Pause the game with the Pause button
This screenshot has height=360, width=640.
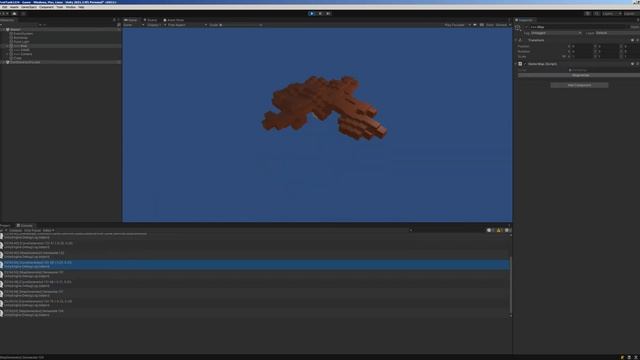(x=320, y=13)
